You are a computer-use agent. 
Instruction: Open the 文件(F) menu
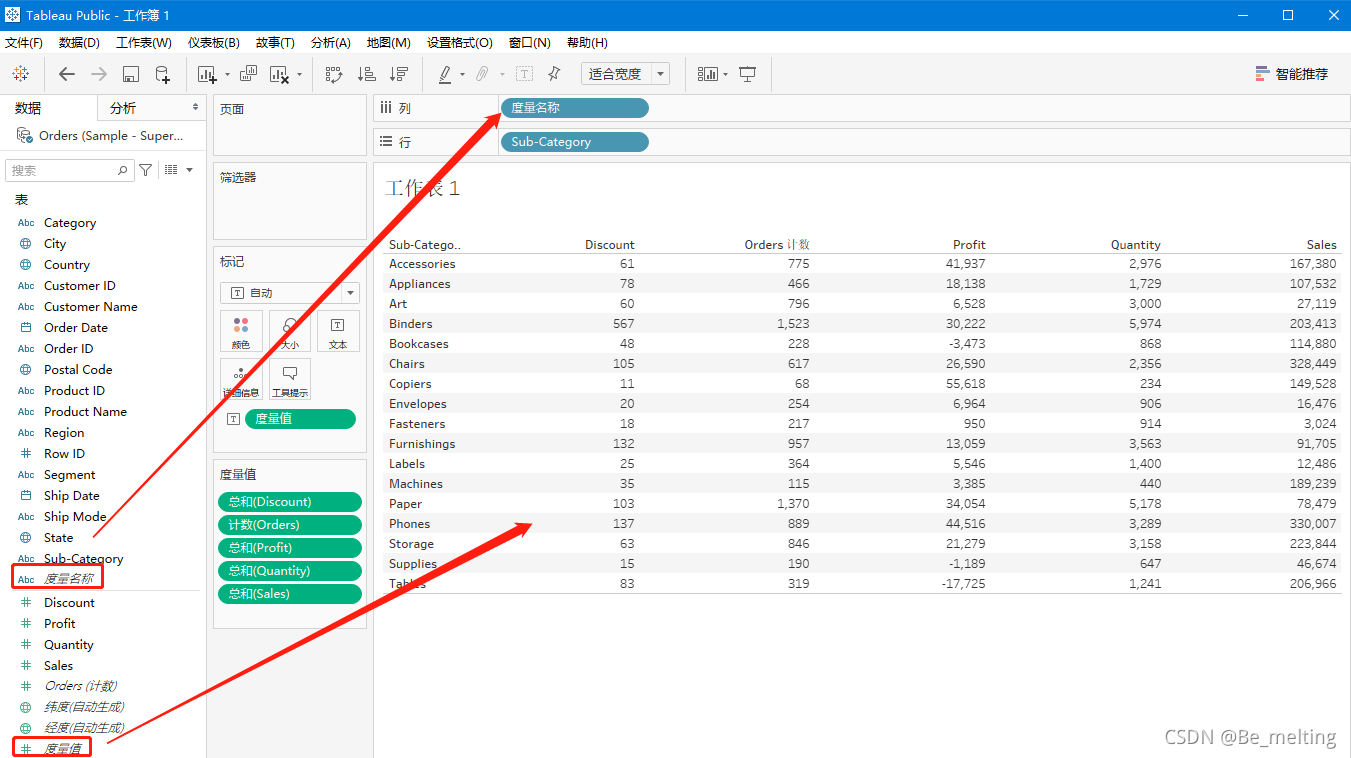[x=24, y=43]
